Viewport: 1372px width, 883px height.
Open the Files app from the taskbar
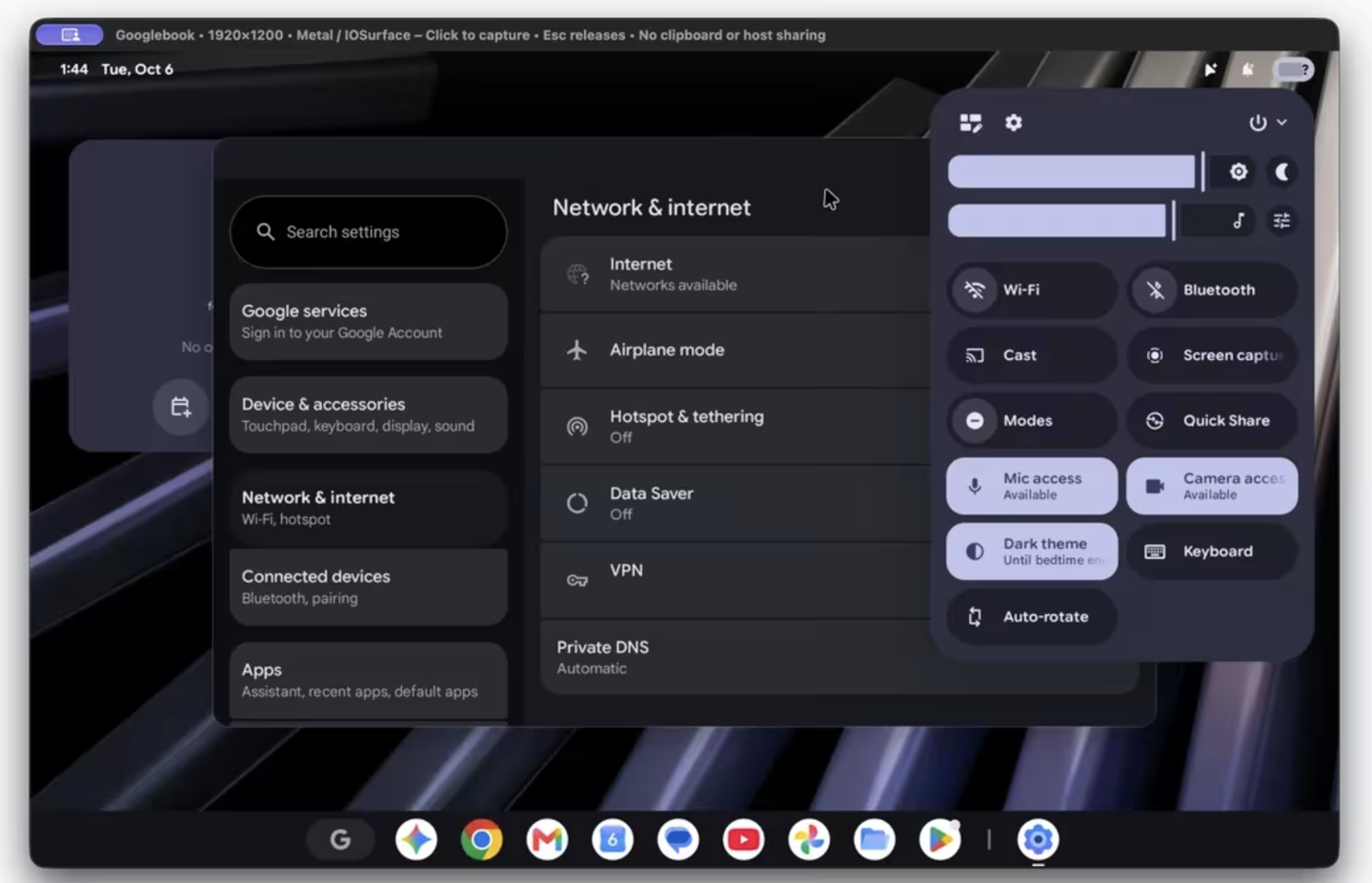click(875, 839)
